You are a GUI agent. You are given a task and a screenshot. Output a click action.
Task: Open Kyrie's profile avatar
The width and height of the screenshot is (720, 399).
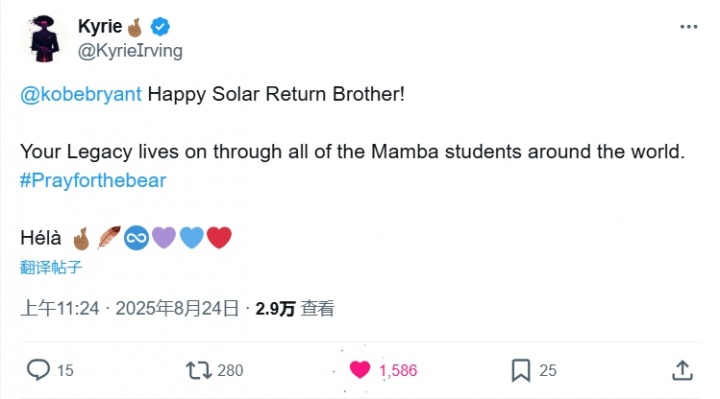44,38
